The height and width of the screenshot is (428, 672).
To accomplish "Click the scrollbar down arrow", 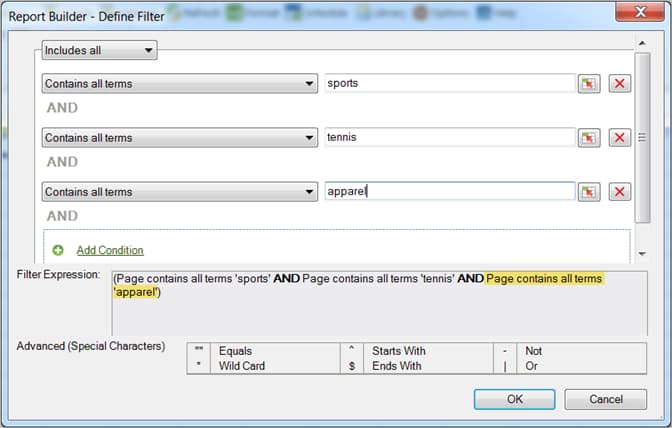I will pos(642,254).
